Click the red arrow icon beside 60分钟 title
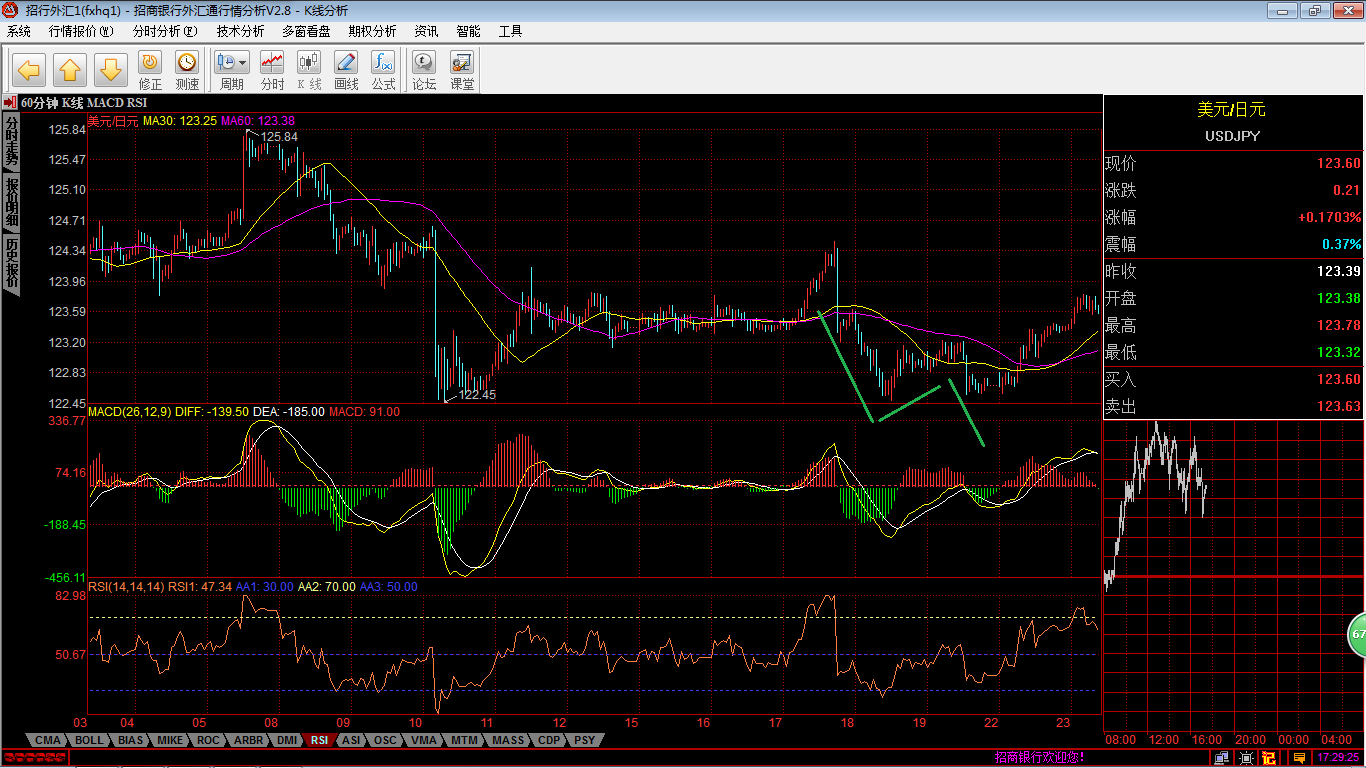This screenshot has height=768, width=1366. 9,102
